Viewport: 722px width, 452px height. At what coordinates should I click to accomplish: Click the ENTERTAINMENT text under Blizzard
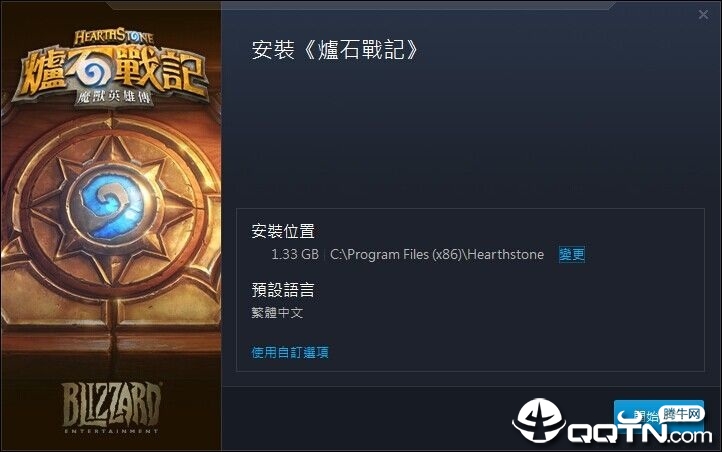[111, 431]
